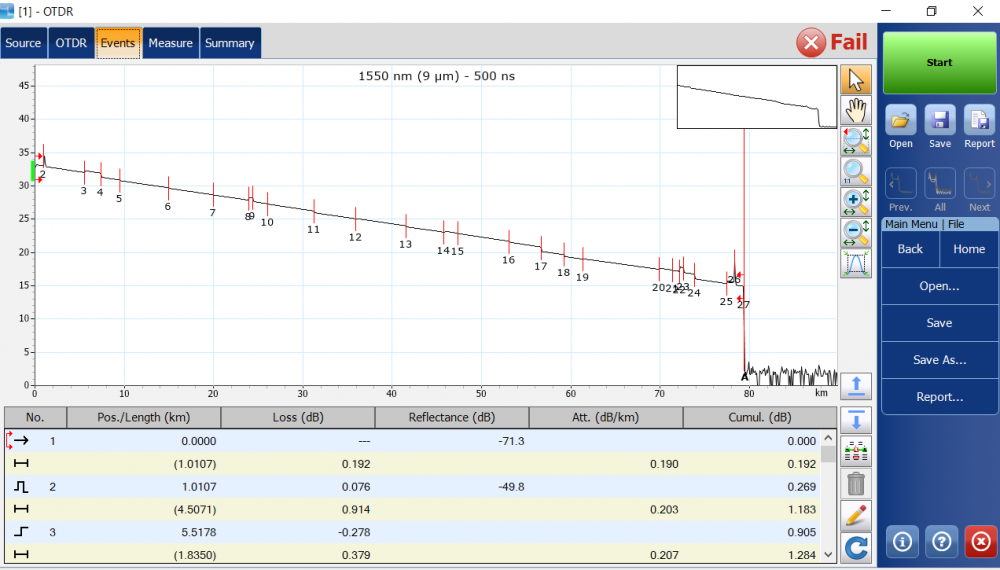The image size is (1000, 570).
Task: Open help with the question mark button
Action: [x=941, y=541]
